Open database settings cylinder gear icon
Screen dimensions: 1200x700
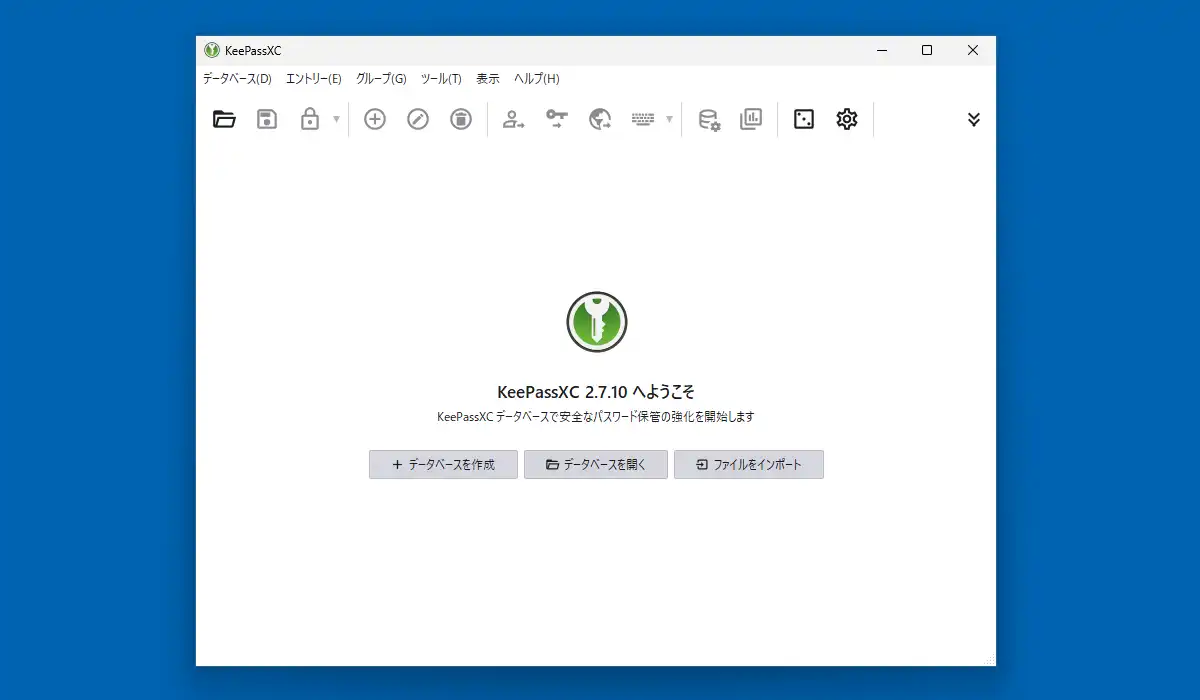tap(709, 120)
